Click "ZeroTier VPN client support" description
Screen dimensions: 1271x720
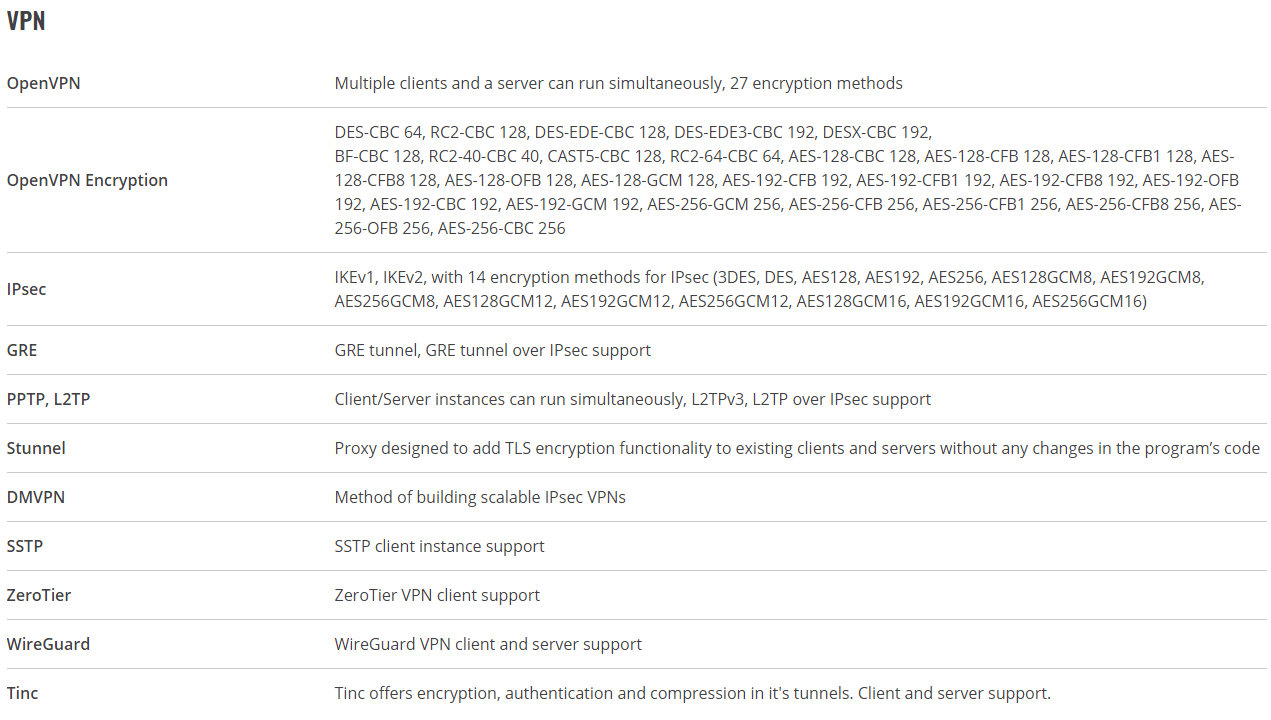coord(437,595)
